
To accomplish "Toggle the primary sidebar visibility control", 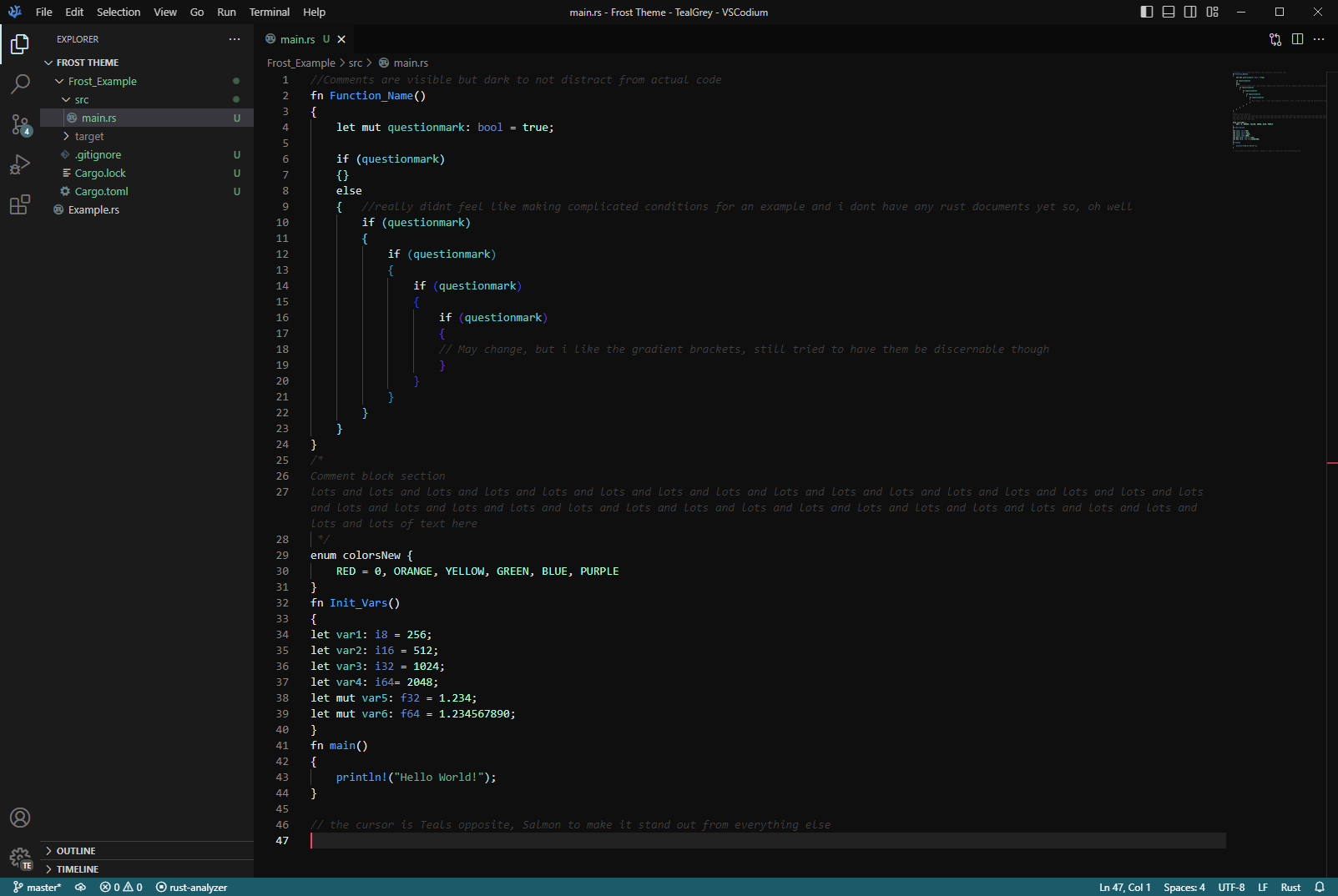I will (x=1147, y=12).
